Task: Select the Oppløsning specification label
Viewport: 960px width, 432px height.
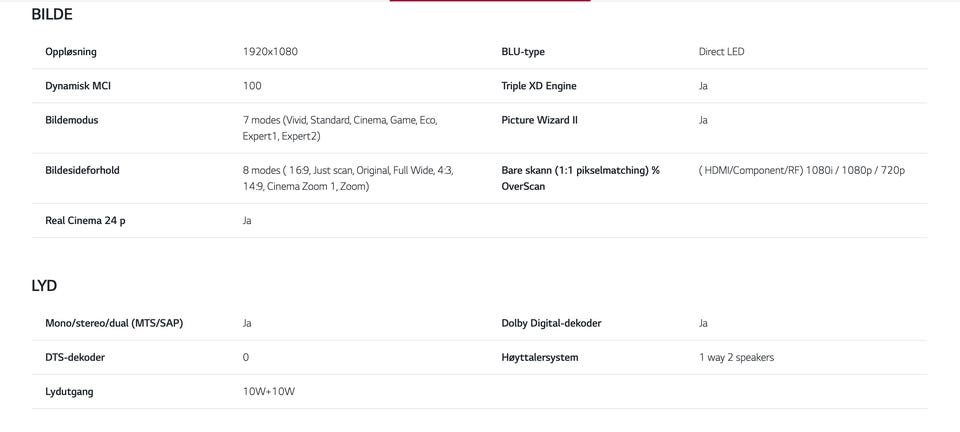Action: (71, 52)
